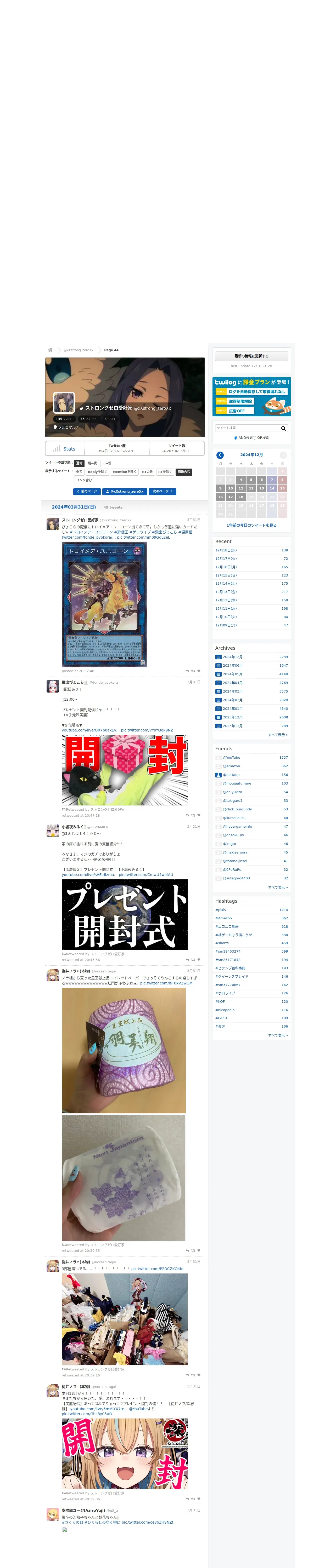The height and width of the screenshot is (1568, 336).
Task: Like the tweet retweeted at 20:47:16
Action: tap(199, 815)
